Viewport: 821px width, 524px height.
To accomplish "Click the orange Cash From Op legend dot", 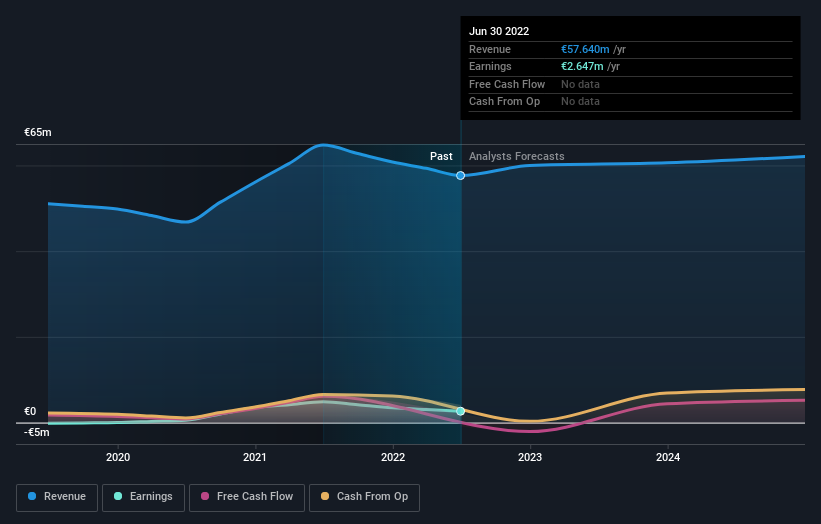I will click(325, 496).
